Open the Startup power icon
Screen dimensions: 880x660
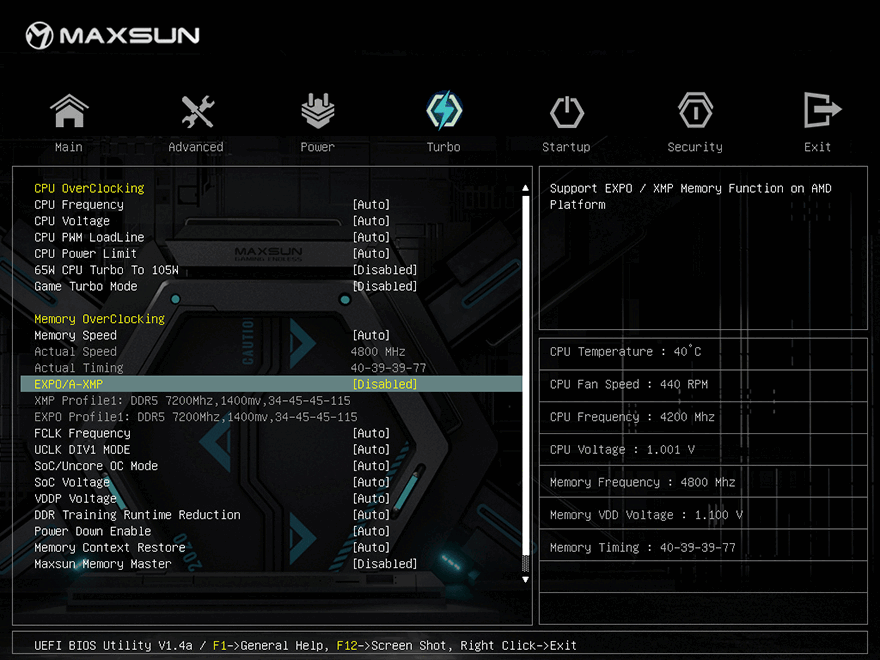click(566, 112)
